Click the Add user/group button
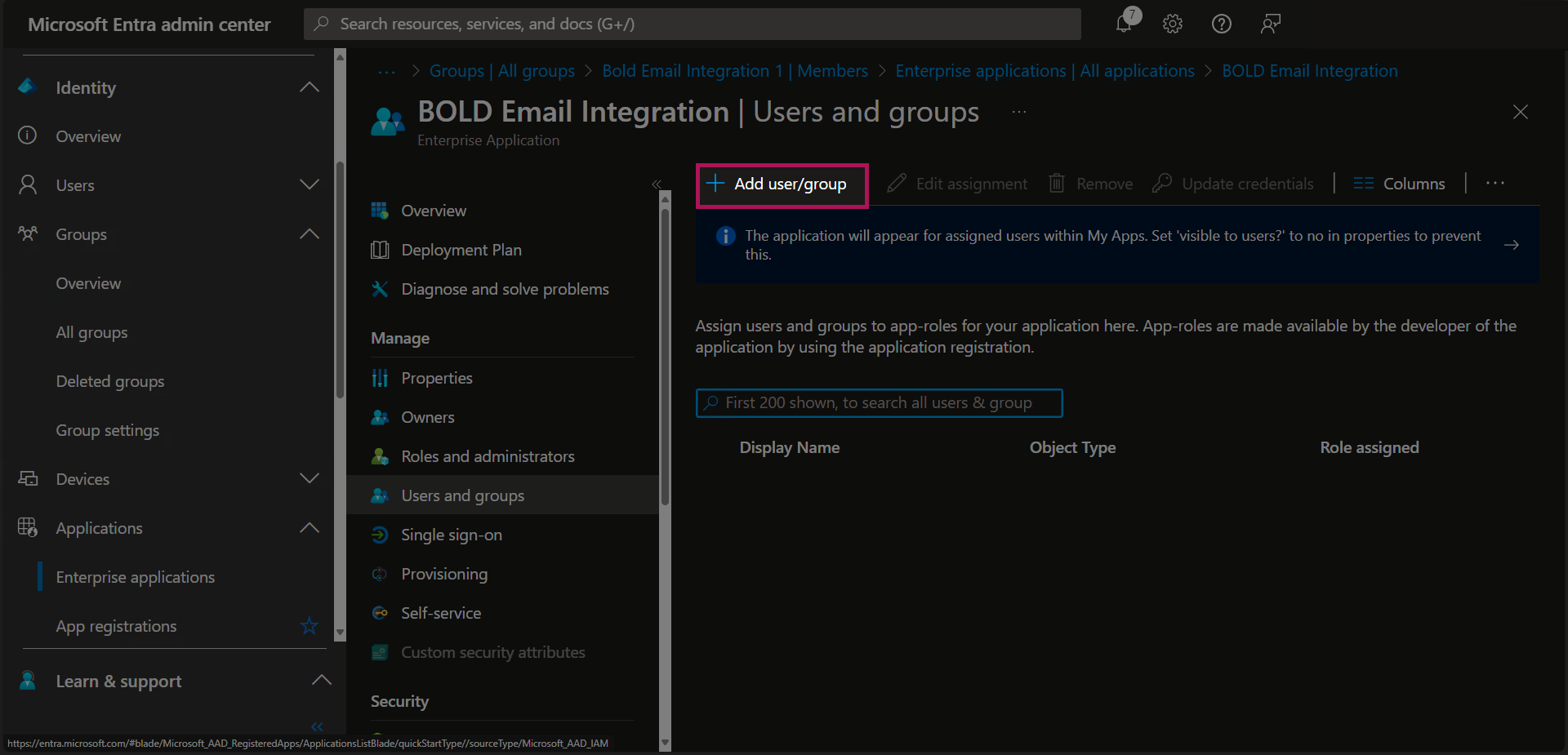This screenshot has height=755, width=1568. click(782, 184)
